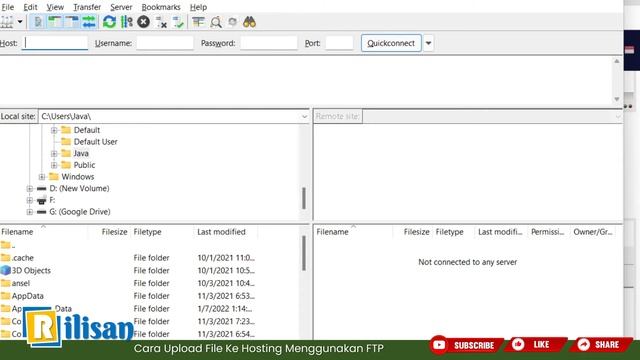Toggle directory comparison magnifier icon
Screen dimensions: 640x360
(216, 22)
